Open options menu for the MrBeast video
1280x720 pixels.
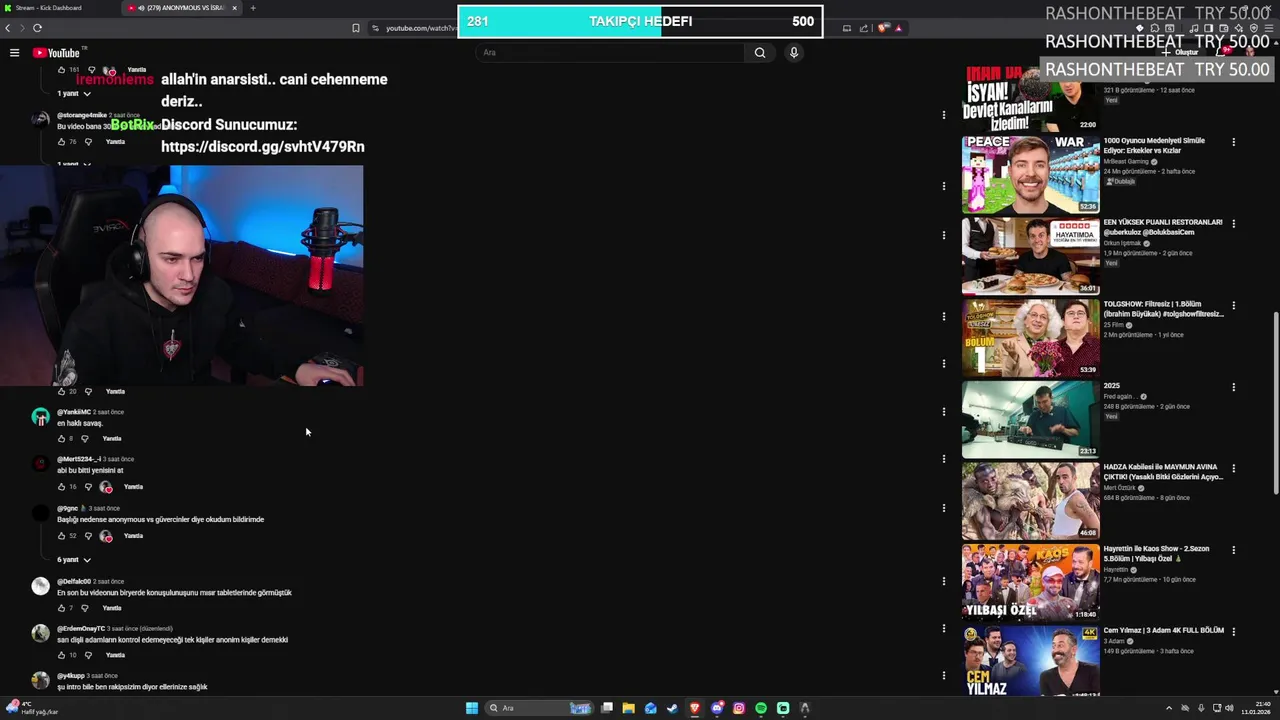(x=1233, y=142)
